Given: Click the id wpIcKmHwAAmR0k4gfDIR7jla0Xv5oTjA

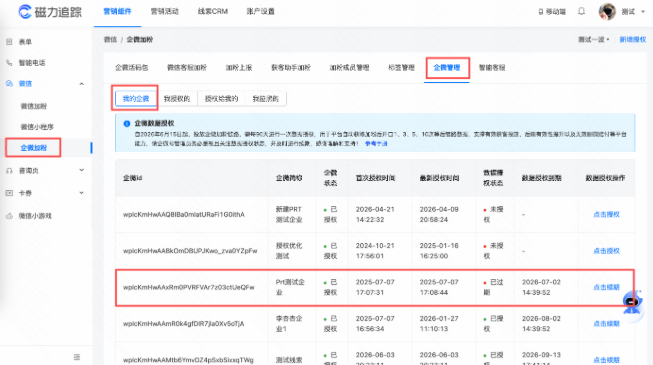Looking at the screenshot, I should (184, 324).
